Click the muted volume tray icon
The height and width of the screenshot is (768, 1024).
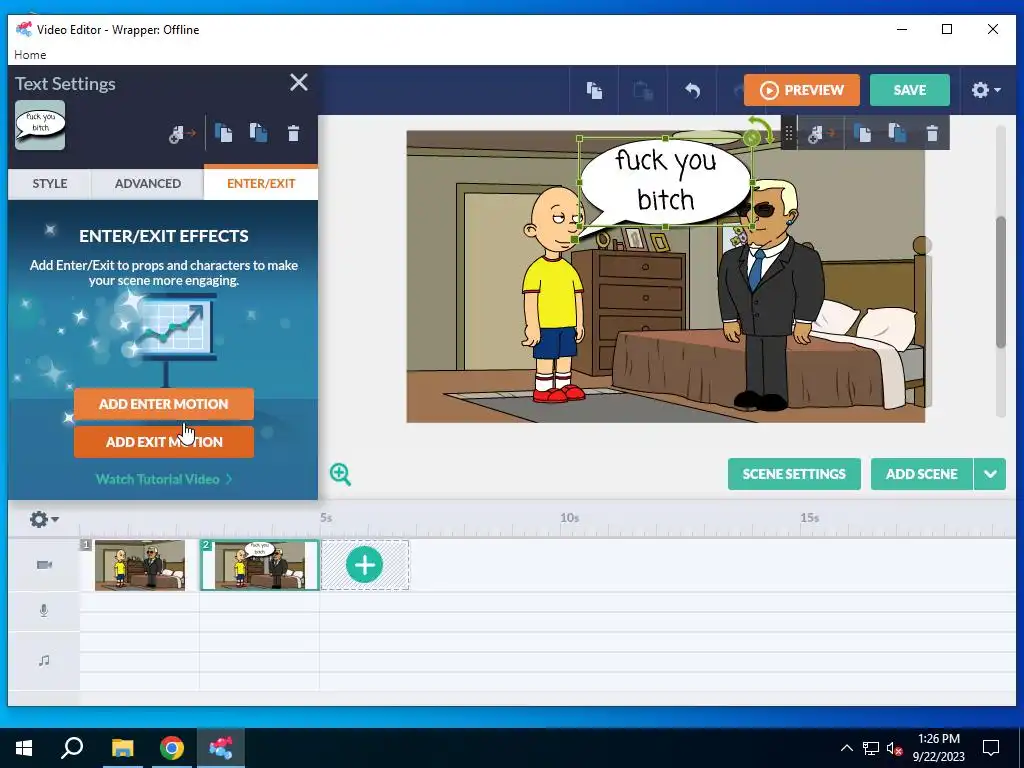895,749
